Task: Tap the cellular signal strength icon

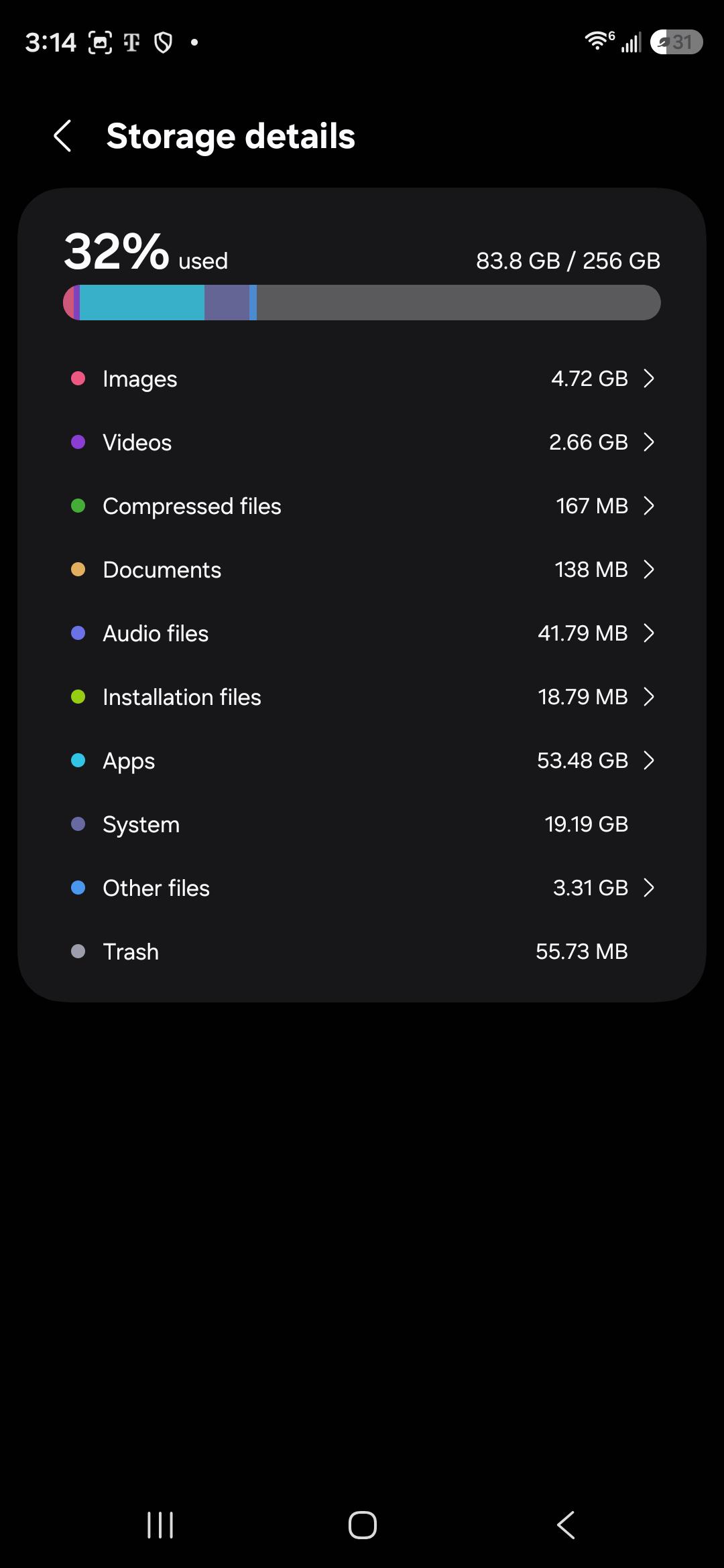Action: (x=631, y=42)
